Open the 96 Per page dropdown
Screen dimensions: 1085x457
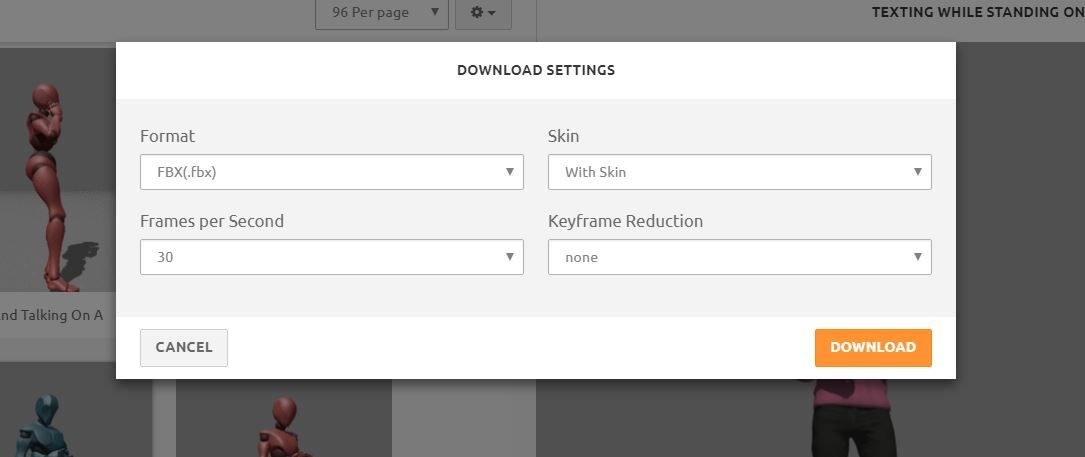pyautogui.click(x=381, y=13)
